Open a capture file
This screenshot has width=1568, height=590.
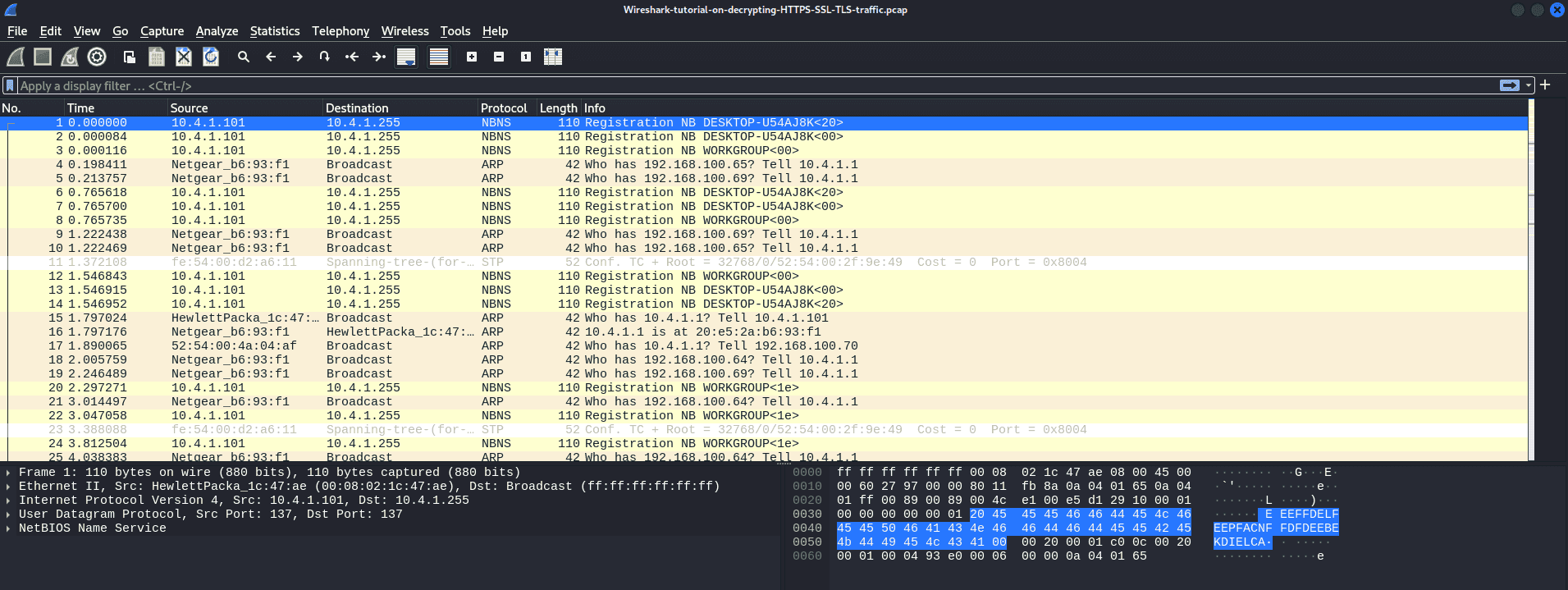129,57
